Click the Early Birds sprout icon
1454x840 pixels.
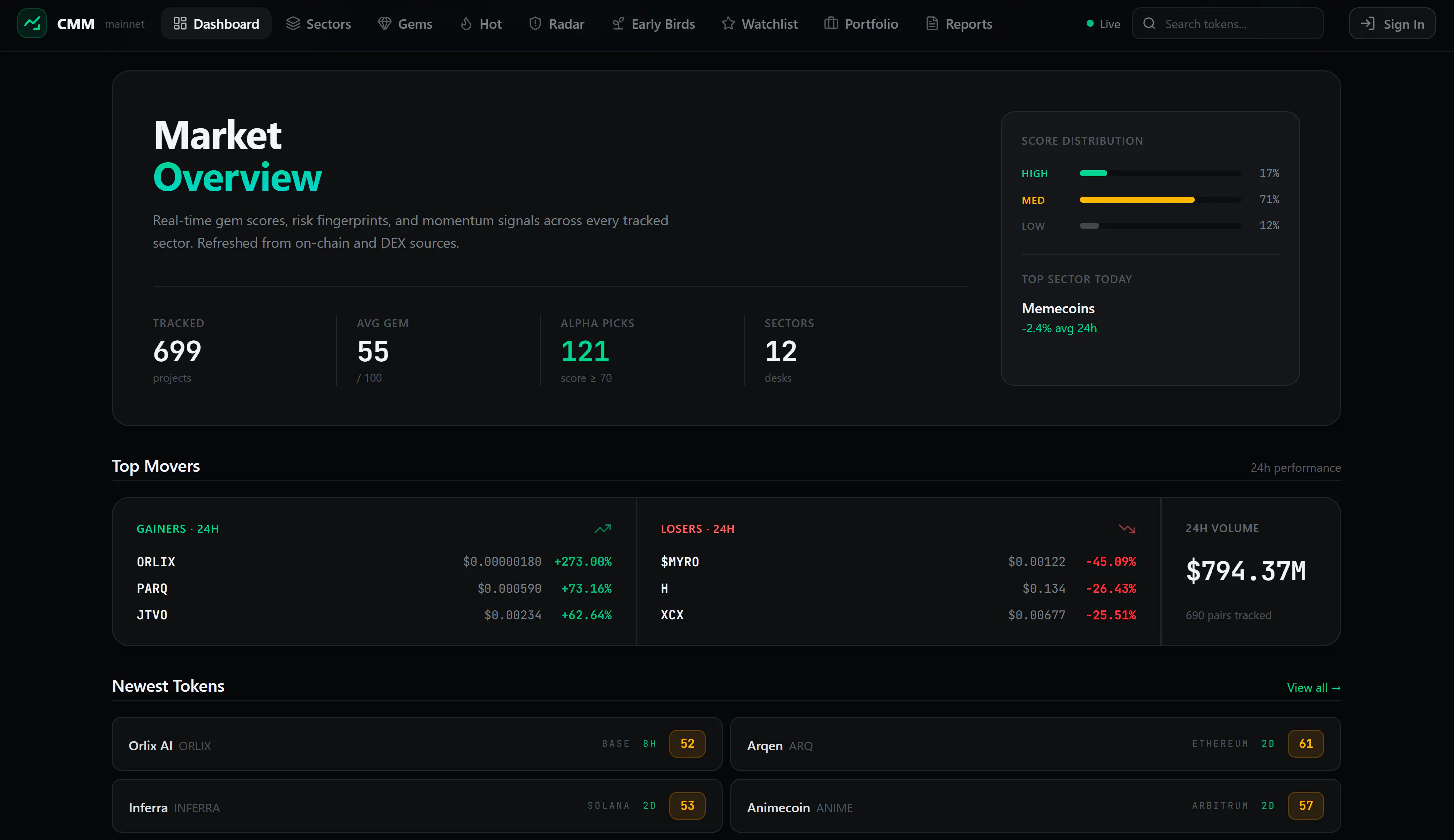pyautogui.click(x=618, y=23)
